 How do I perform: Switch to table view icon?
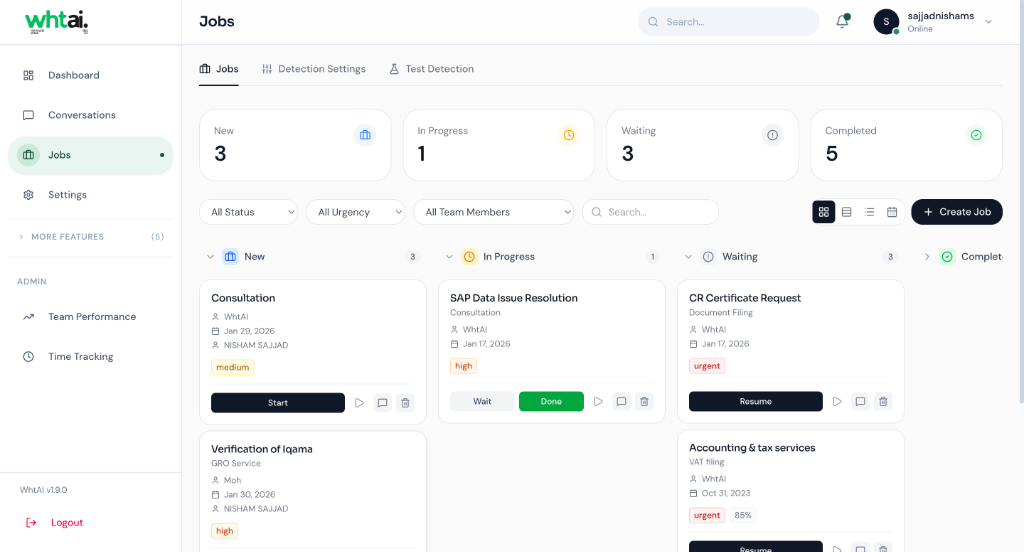click(x=846, y=212)
